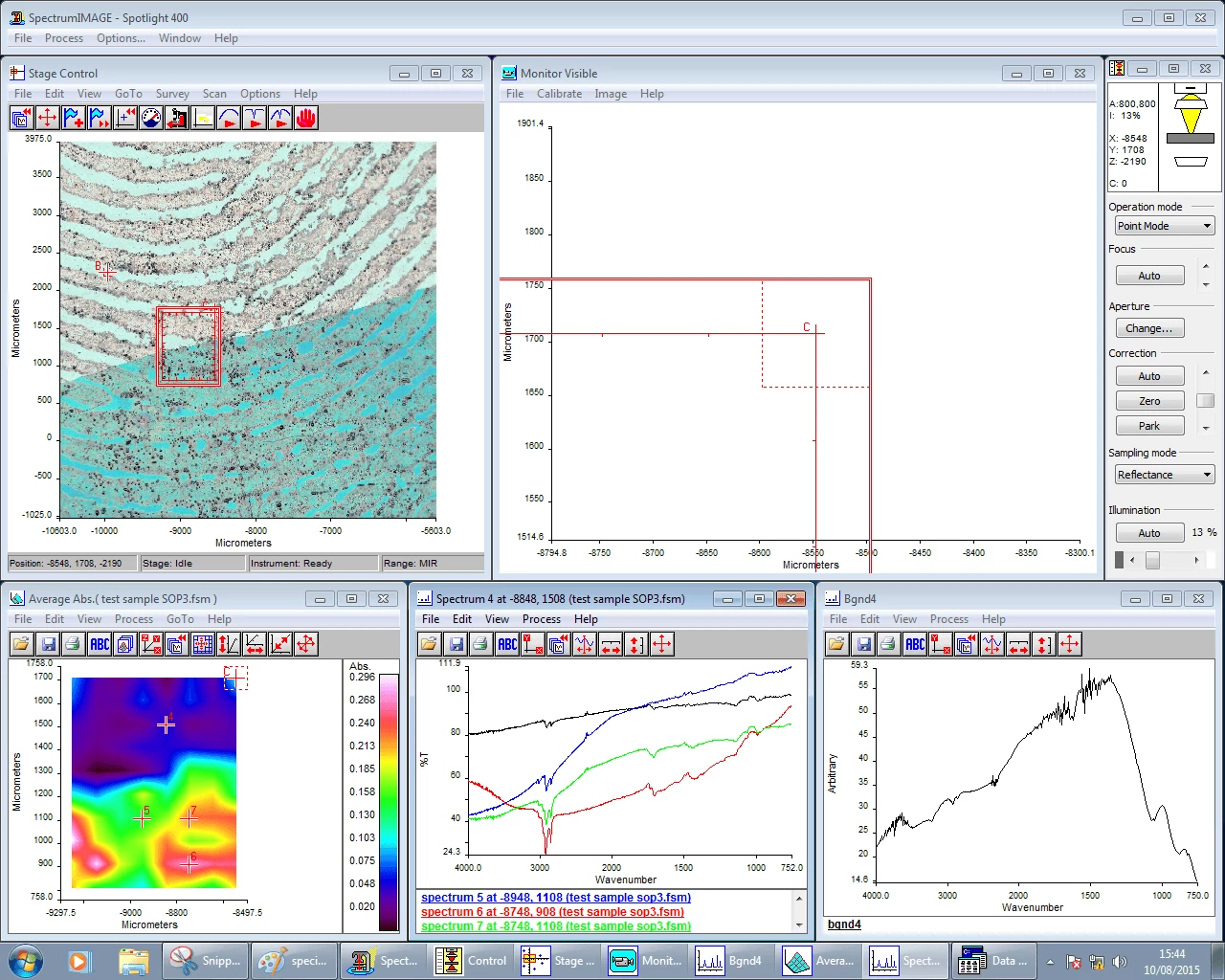The width and height of the screenshot is (1225, 980).
Task: Click the microscope icon in Stage Control toolbar
Action: tap(176, 118)
